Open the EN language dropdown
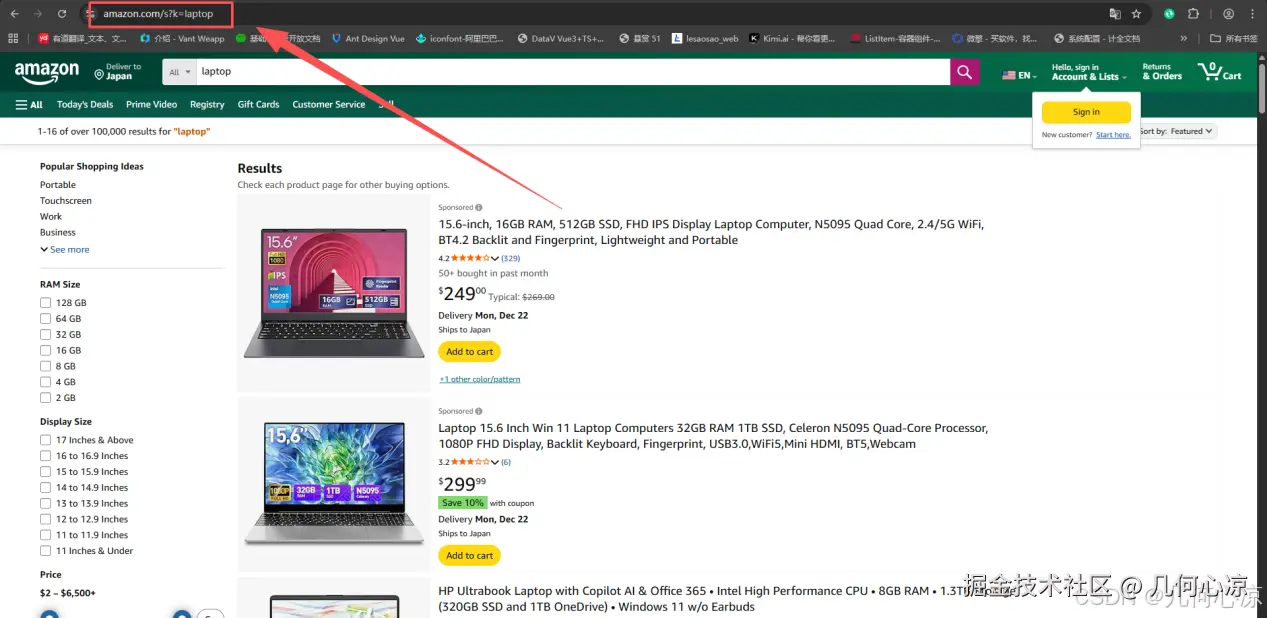Image resolution: width=1267 pixels, height=618 pixels. [1020, 75]
